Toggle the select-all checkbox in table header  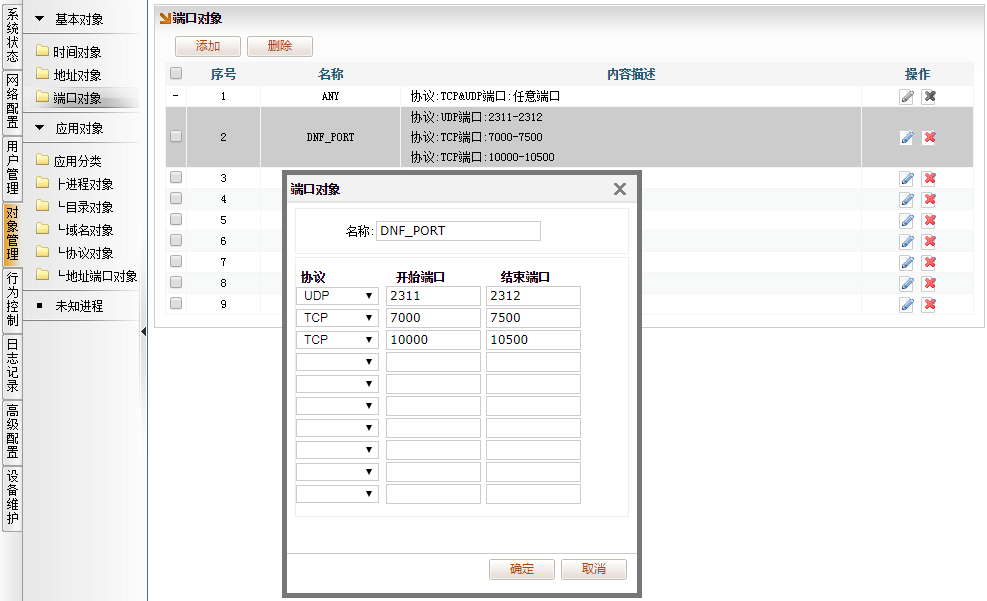(x=176, y=74)
